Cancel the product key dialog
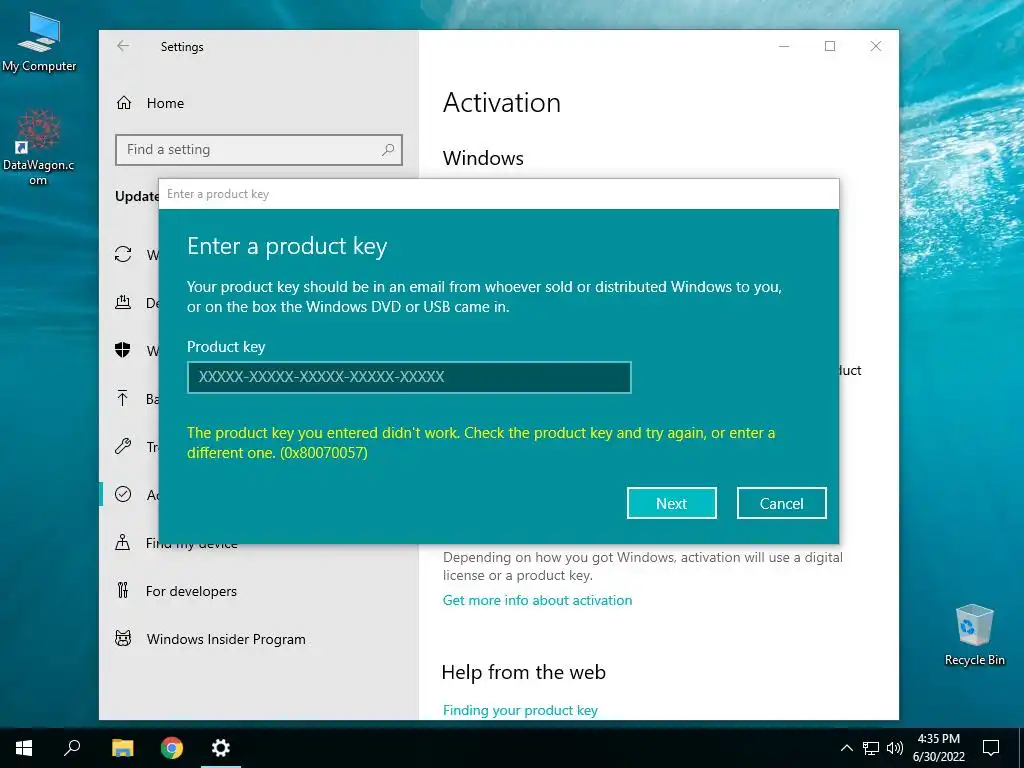The image size is (1024, 768). tap(782, 503)
